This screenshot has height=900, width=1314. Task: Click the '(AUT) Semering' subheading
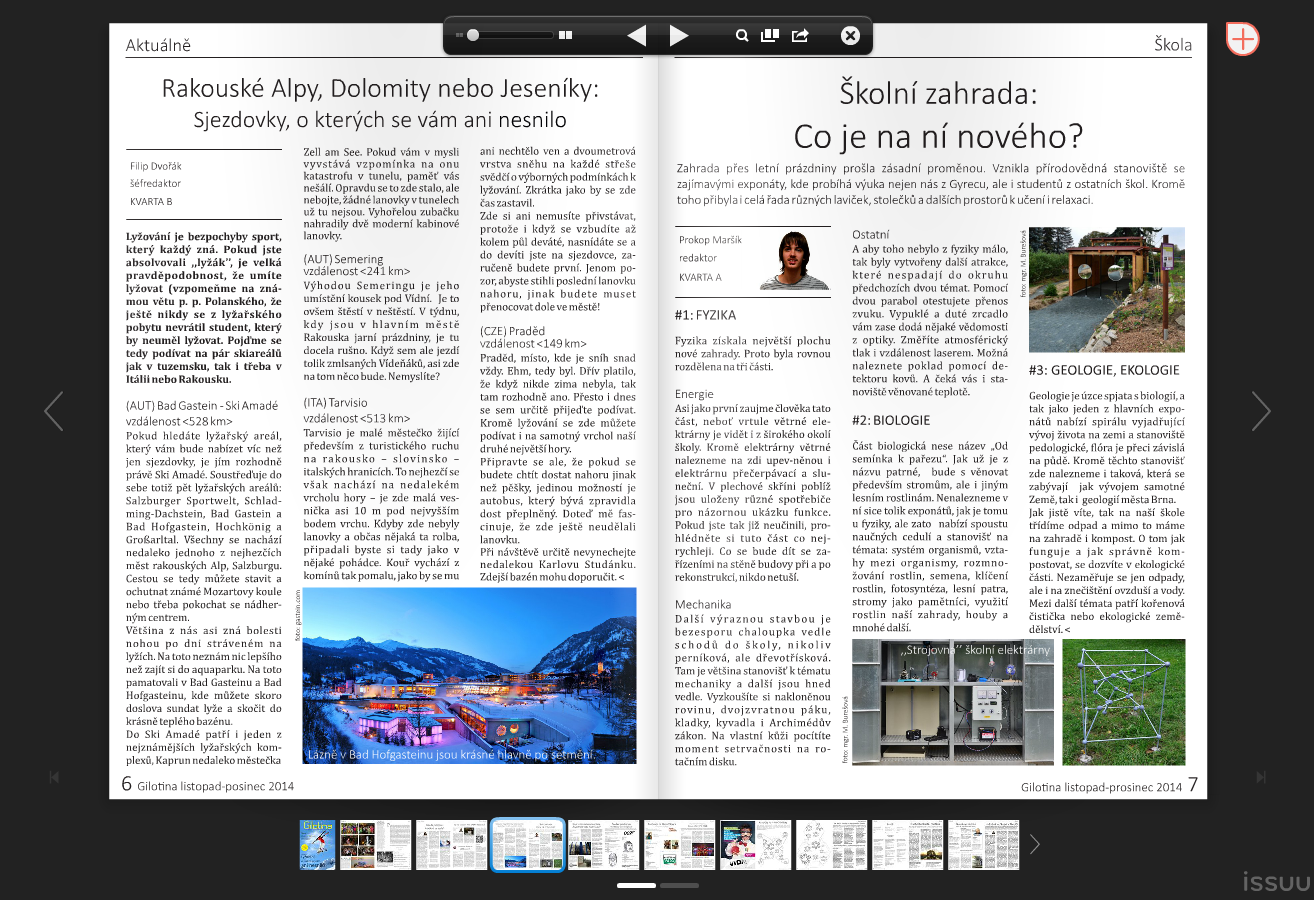coord(343,259)
